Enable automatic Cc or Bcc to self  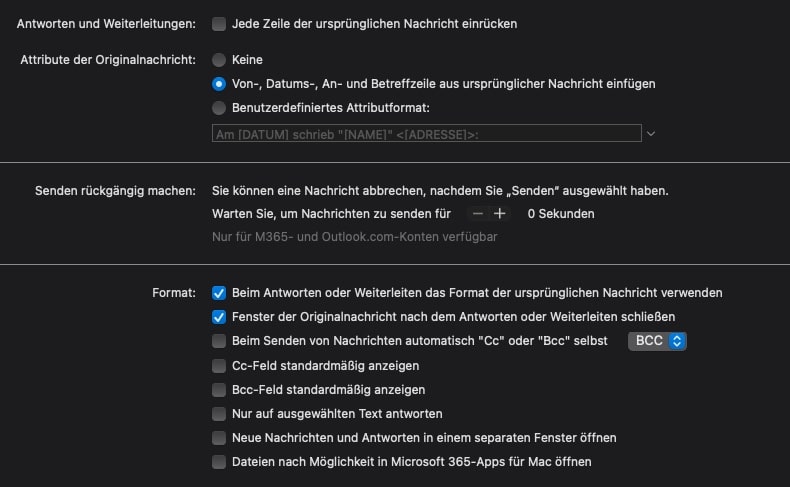tap(219, 341)
